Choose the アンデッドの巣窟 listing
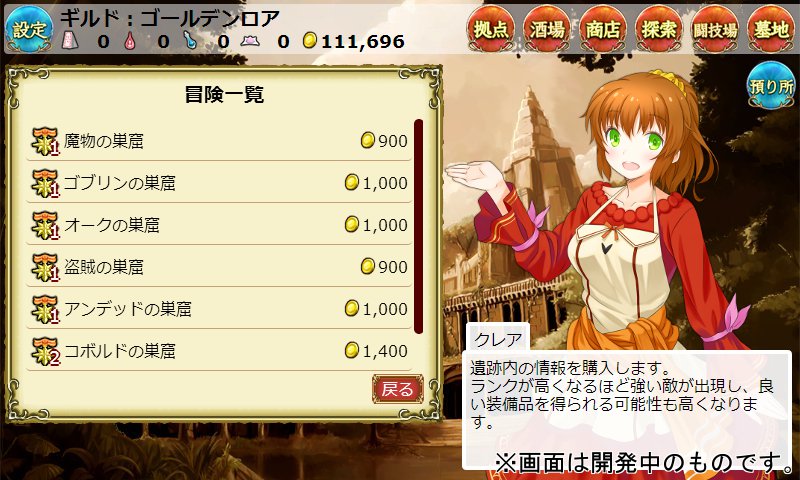The image size is (800, 480). pyautogui.click(x=219, y=309)
